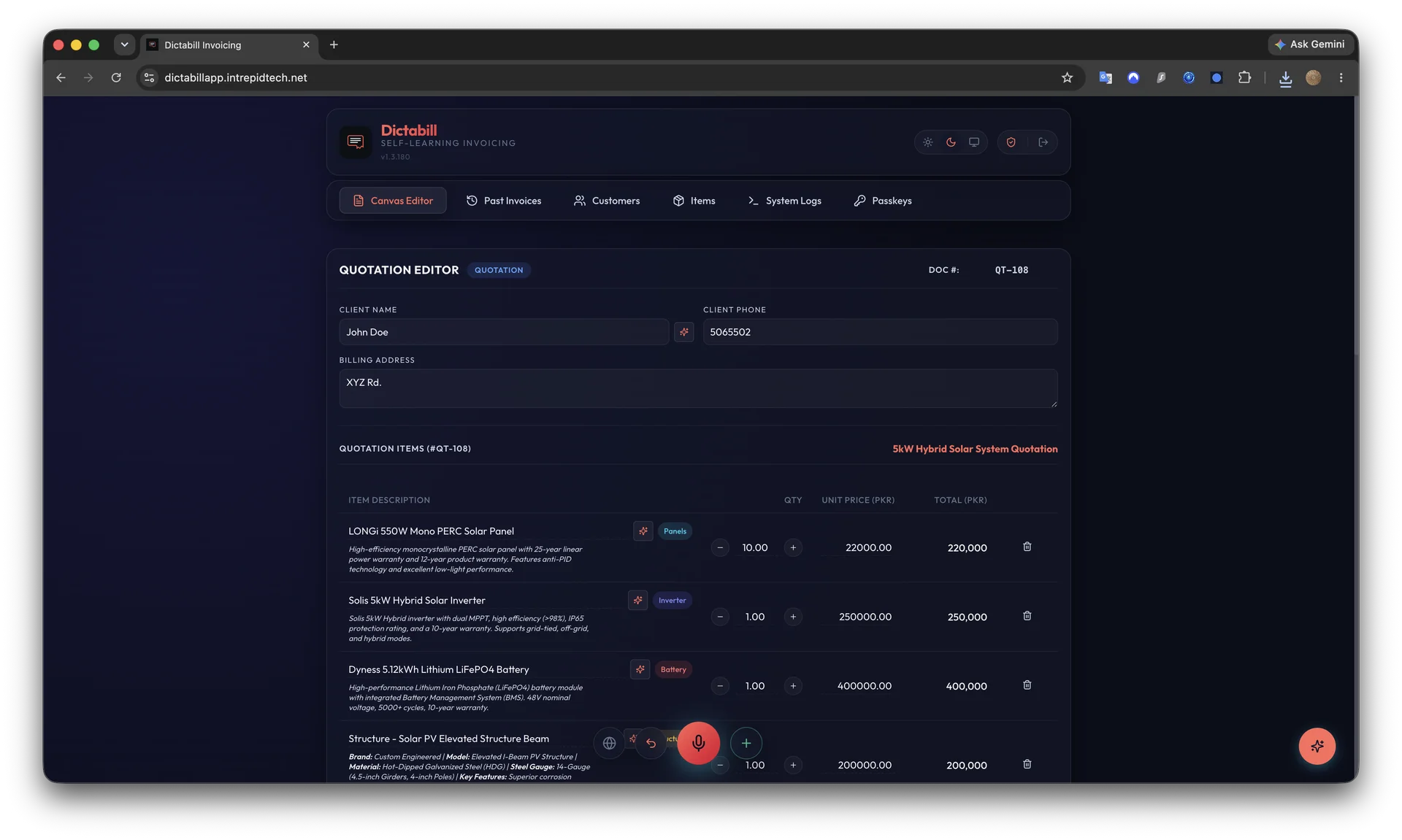Add a new item with the floating plus button
The height and width of the screenshot is (840, 1402).
point(746,743)
